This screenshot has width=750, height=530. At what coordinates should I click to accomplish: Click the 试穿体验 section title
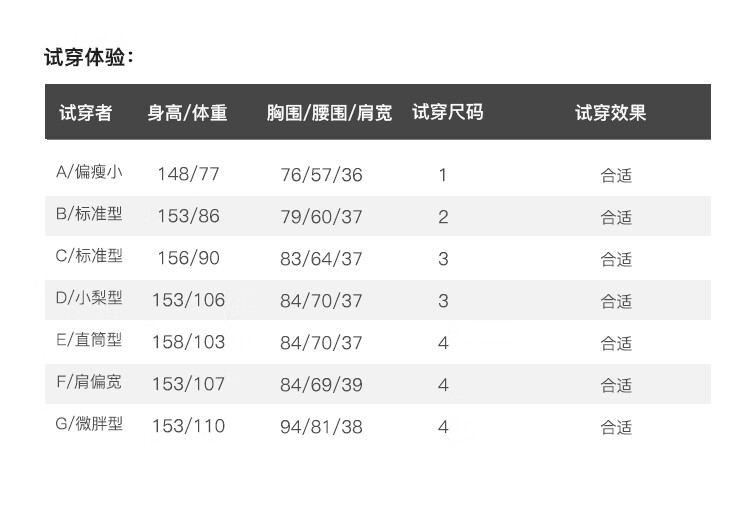[x=88, y=57]
